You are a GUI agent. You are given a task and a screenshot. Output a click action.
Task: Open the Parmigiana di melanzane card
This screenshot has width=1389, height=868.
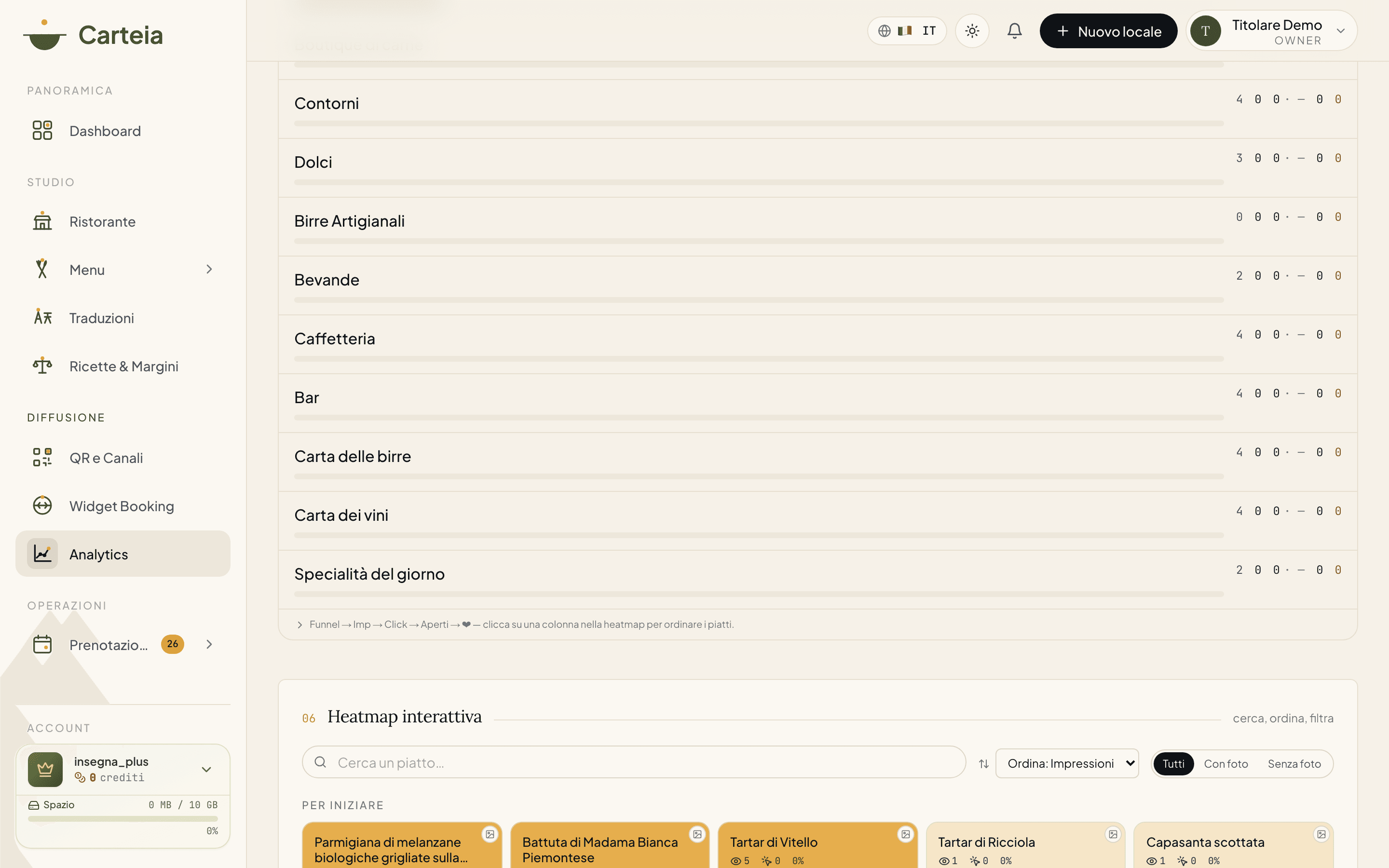402,845
